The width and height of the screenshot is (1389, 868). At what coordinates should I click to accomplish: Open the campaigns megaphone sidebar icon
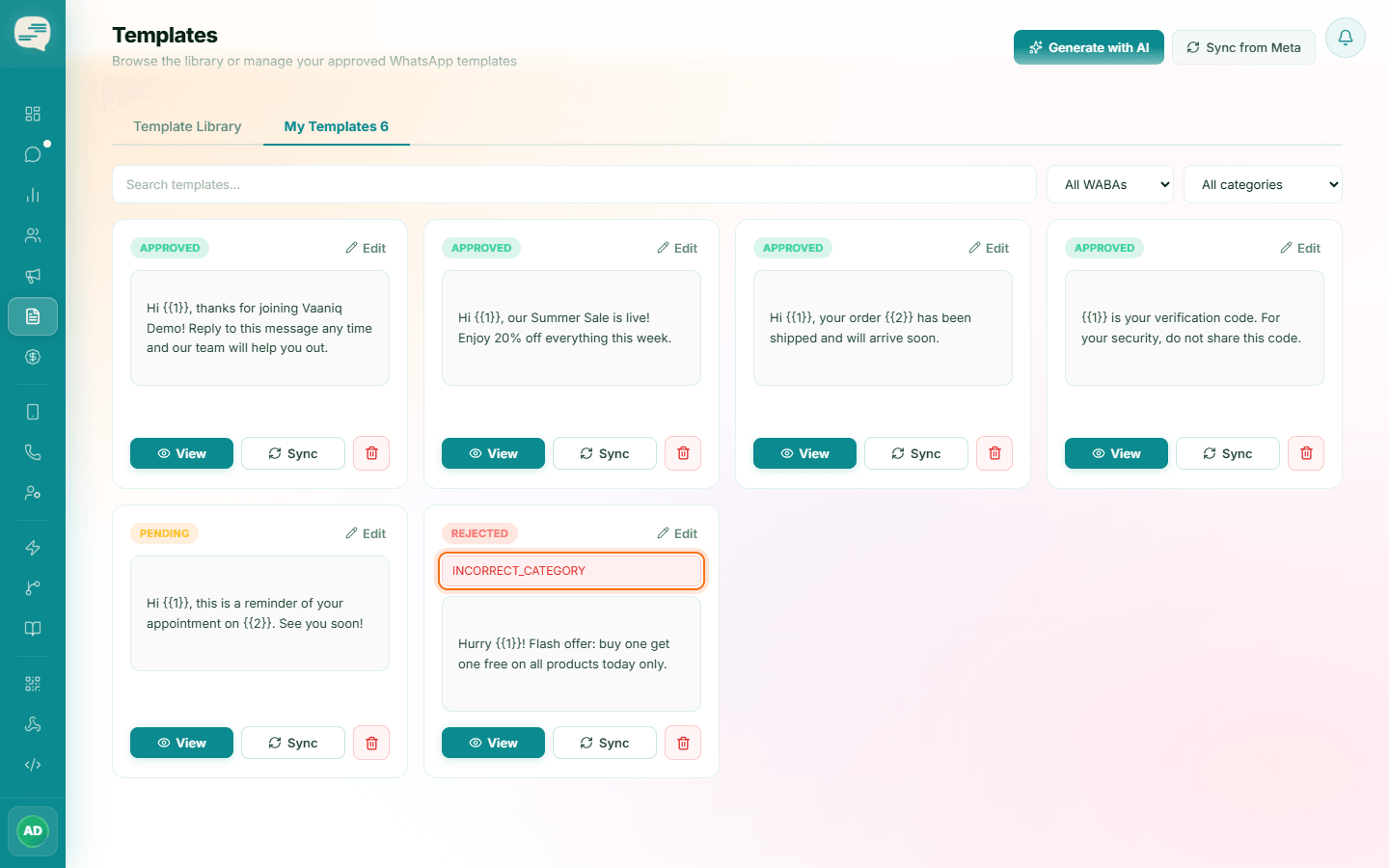point(33,276)
